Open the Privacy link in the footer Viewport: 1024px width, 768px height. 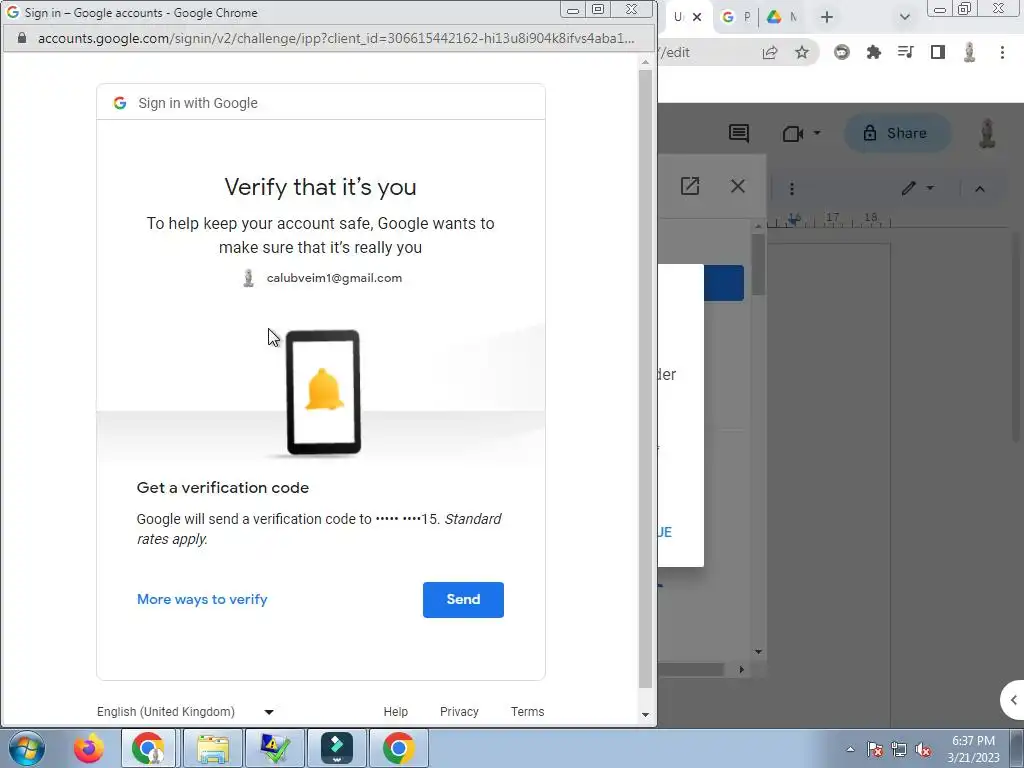[459, 711]
